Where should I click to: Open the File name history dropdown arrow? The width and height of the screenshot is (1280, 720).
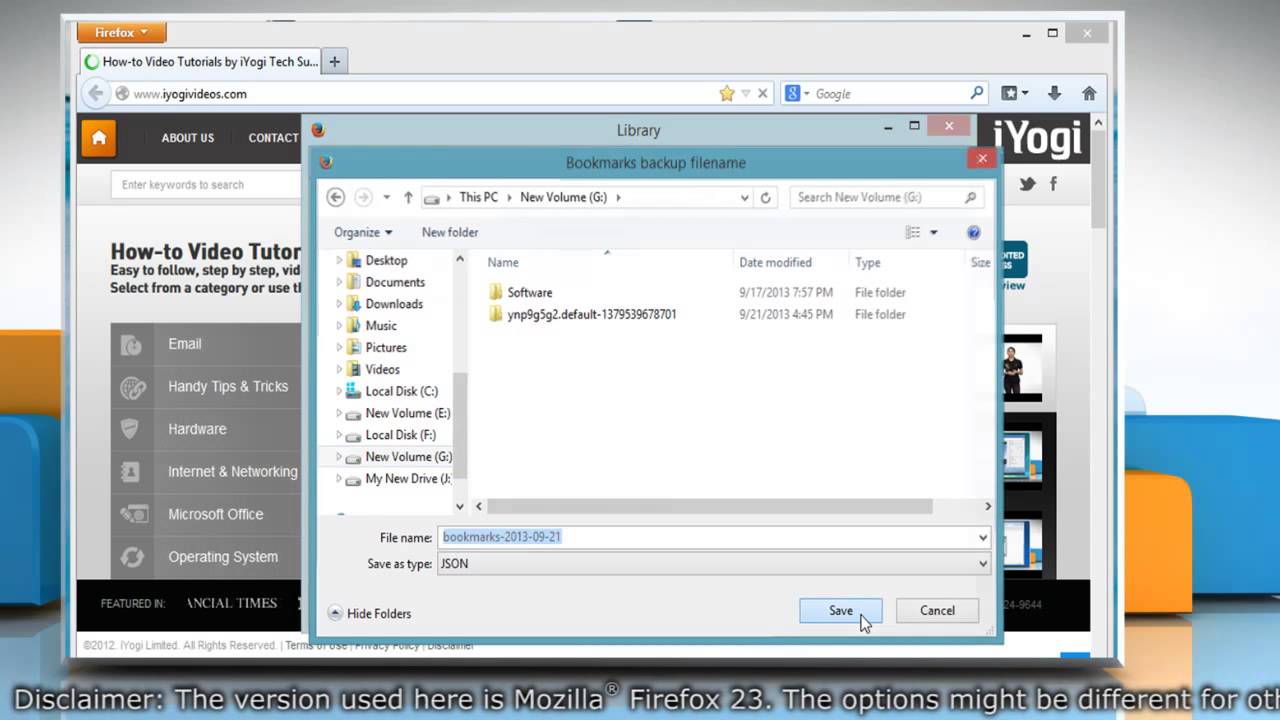983,537
